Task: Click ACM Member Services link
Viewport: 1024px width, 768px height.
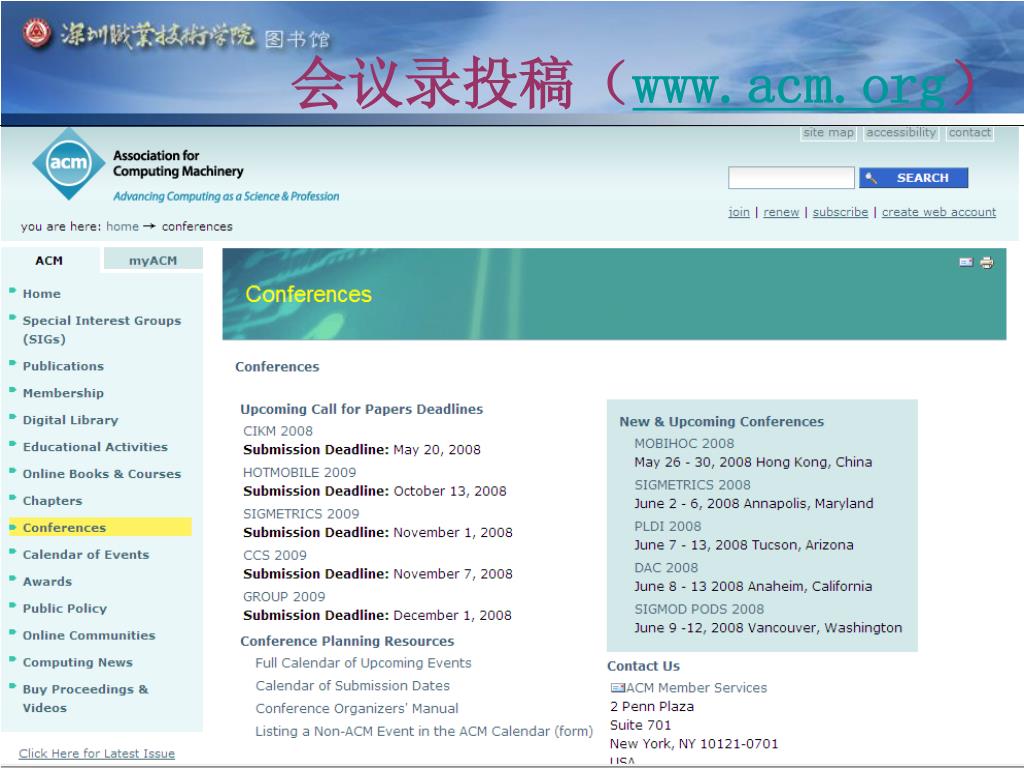Action: pyautogui.click(x=696, y=688)
